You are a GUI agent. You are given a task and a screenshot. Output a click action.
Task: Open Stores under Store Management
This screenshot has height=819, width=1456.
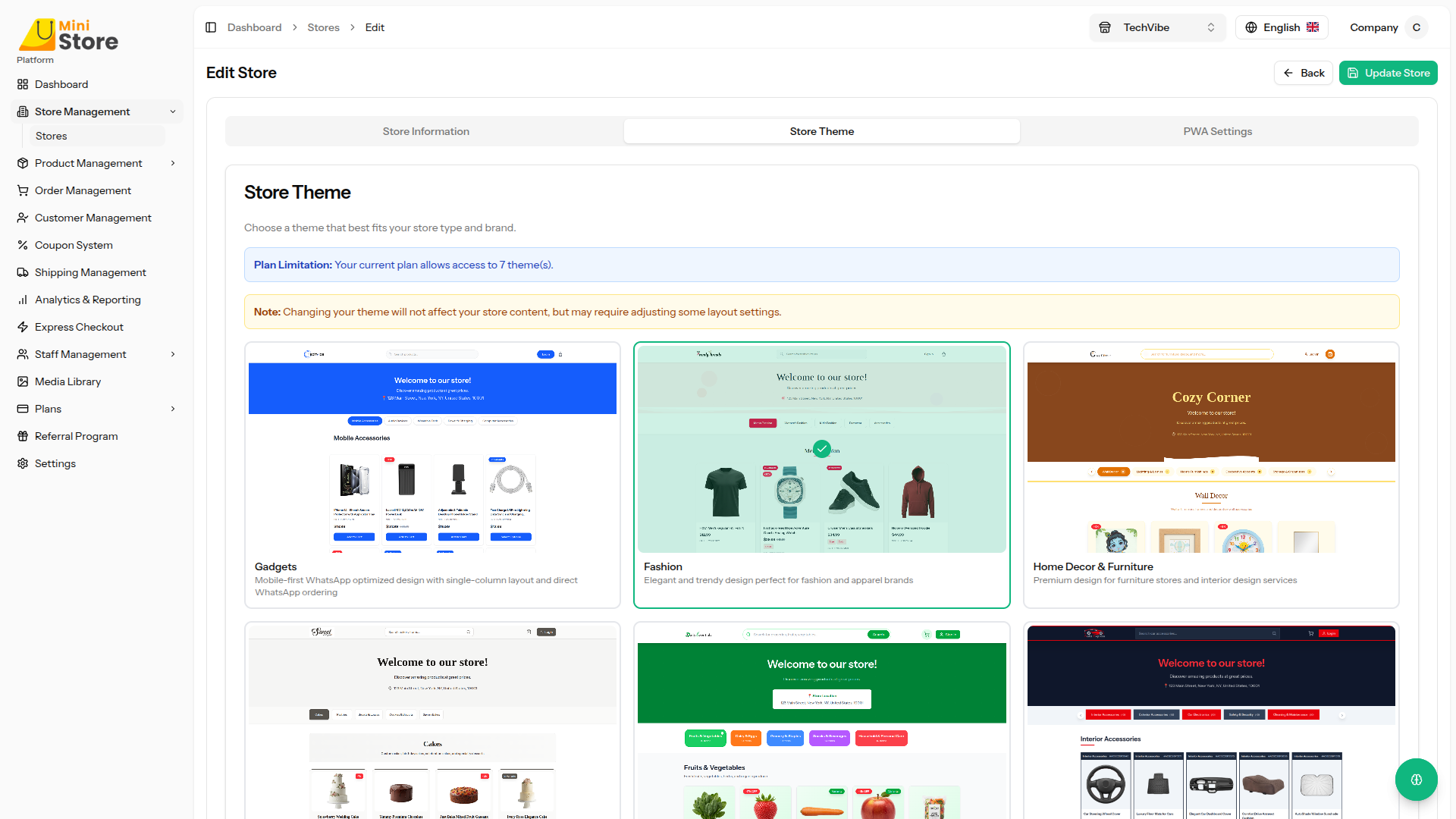(96, 136)
